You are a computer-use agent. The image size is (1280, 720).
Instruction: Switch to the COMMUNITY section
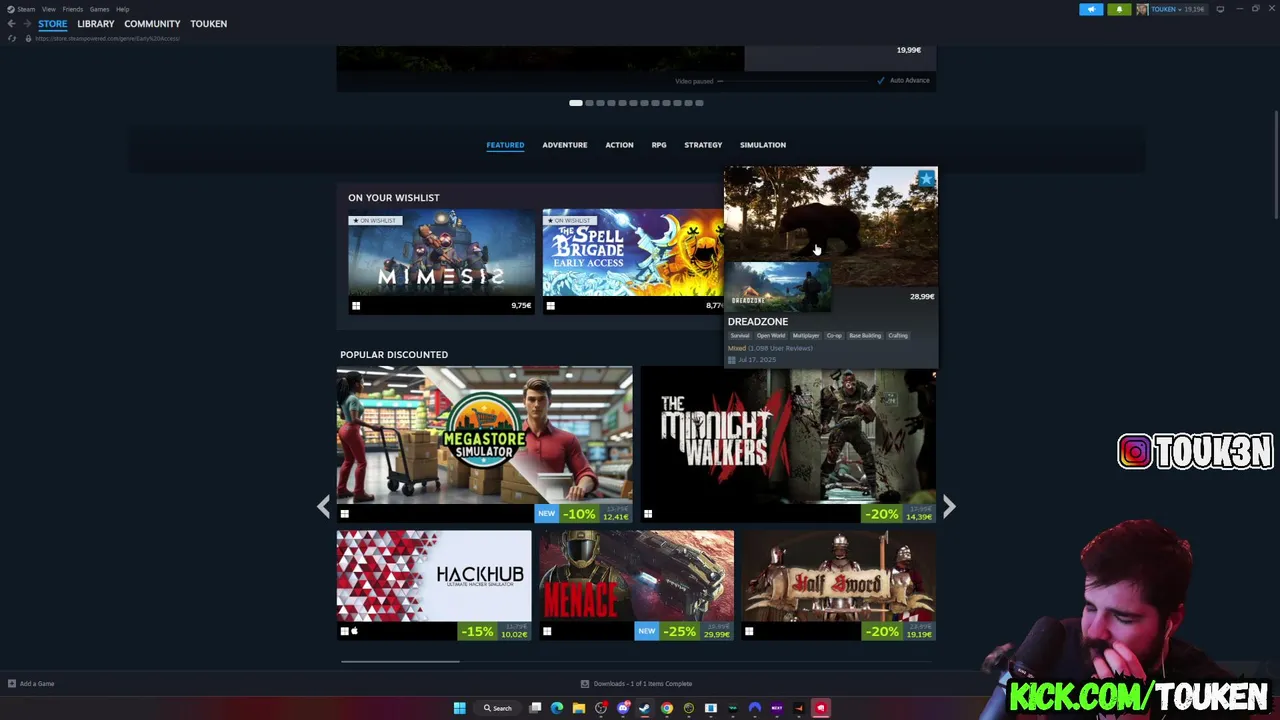pos(152,24)
